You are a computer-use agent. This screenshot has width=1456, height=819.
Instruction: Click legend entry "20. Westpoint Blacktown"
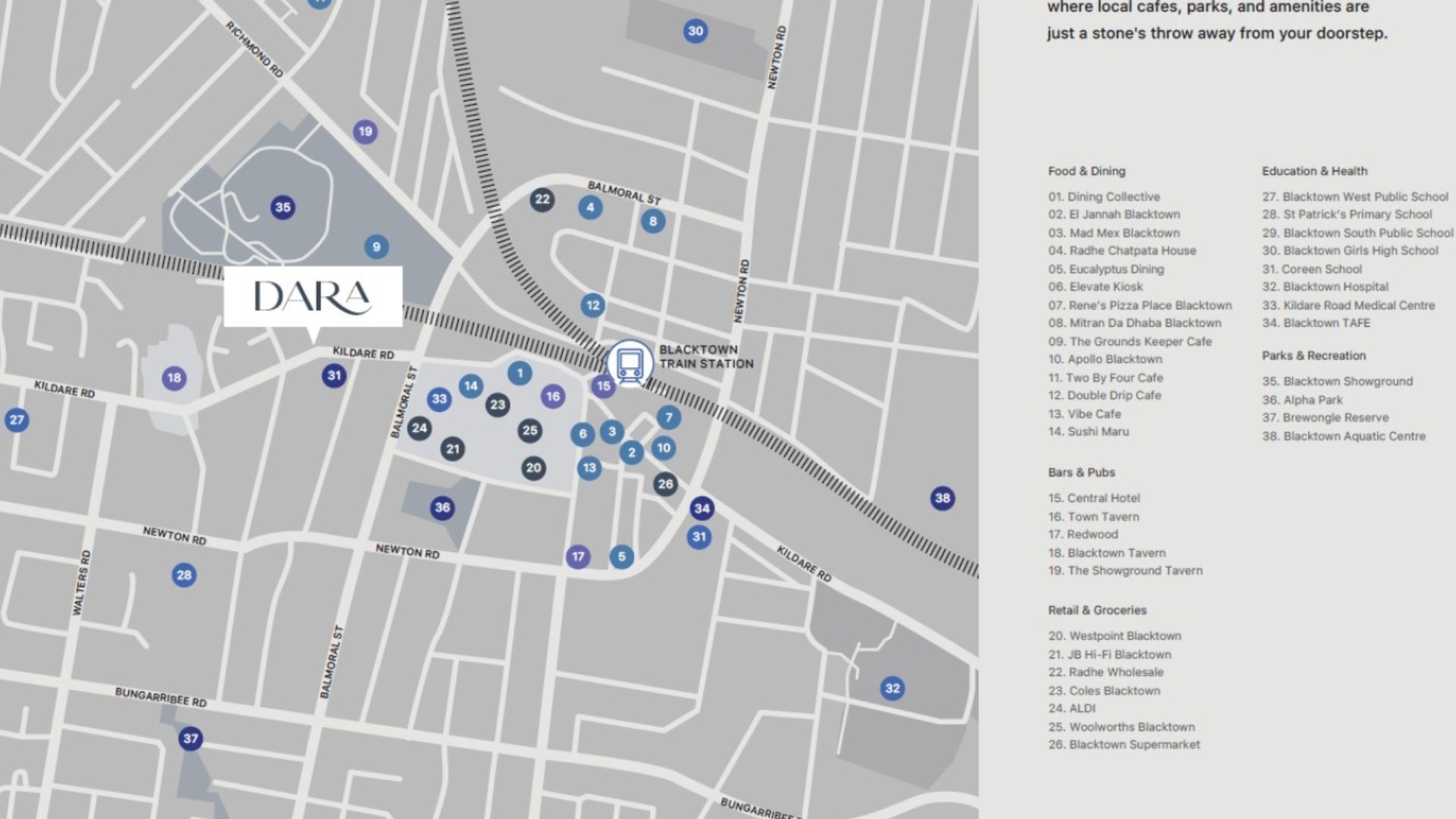1115,636
